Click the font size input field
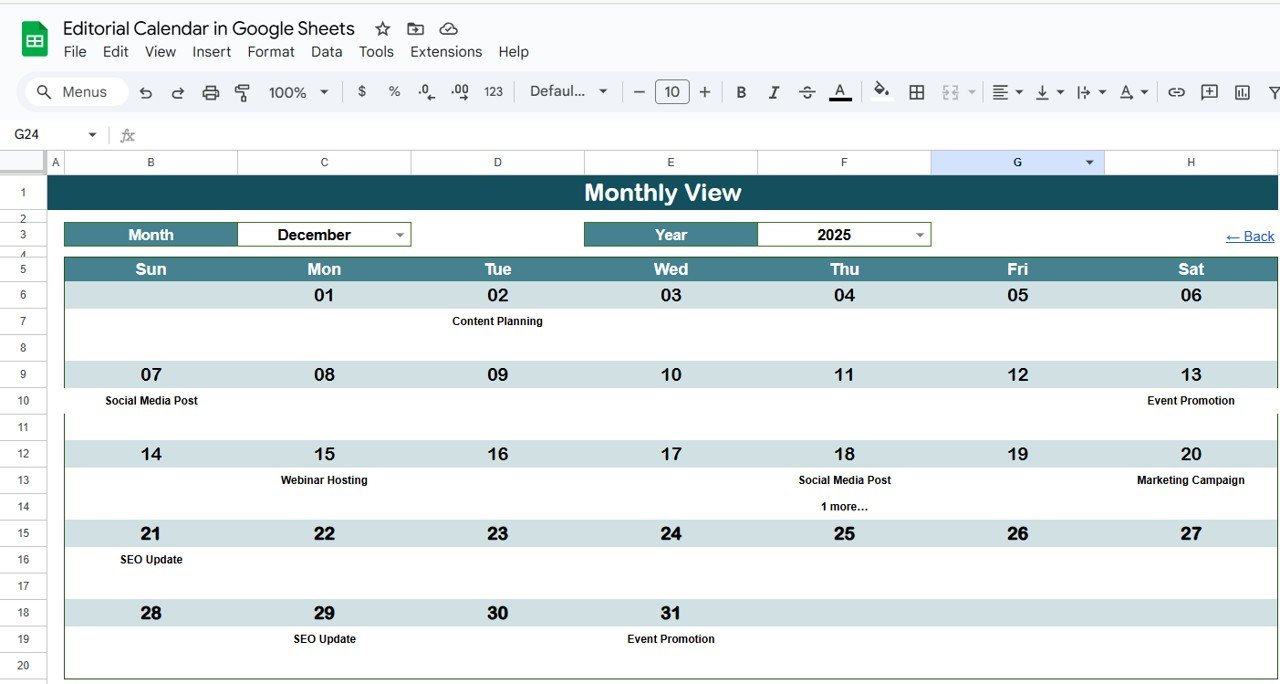Screen dimensions: 1280x684 (x=672, y=92)
